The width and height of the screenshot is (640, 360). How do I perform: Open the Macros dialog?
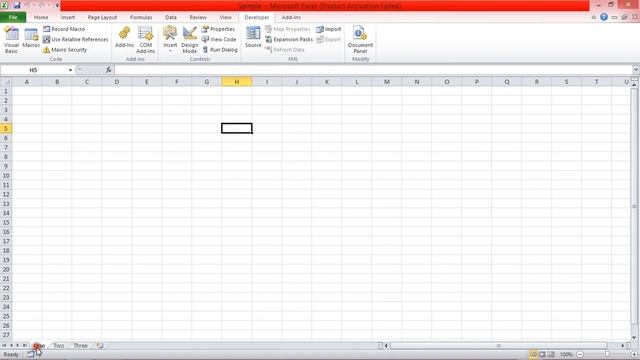pyautogui.click(x=31, y=38)
